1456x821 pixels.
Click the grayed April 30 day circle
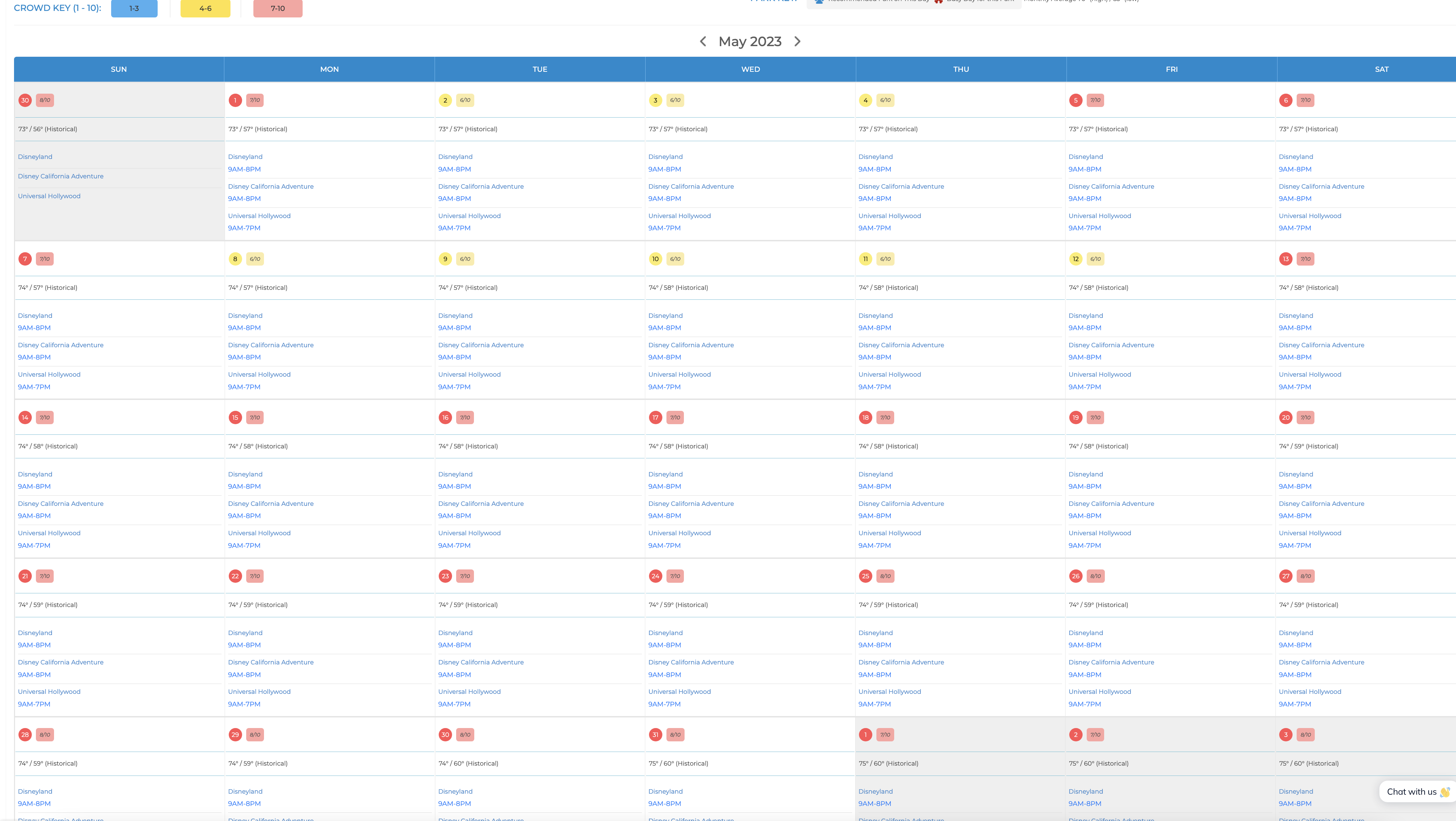[x=25, y=100]
